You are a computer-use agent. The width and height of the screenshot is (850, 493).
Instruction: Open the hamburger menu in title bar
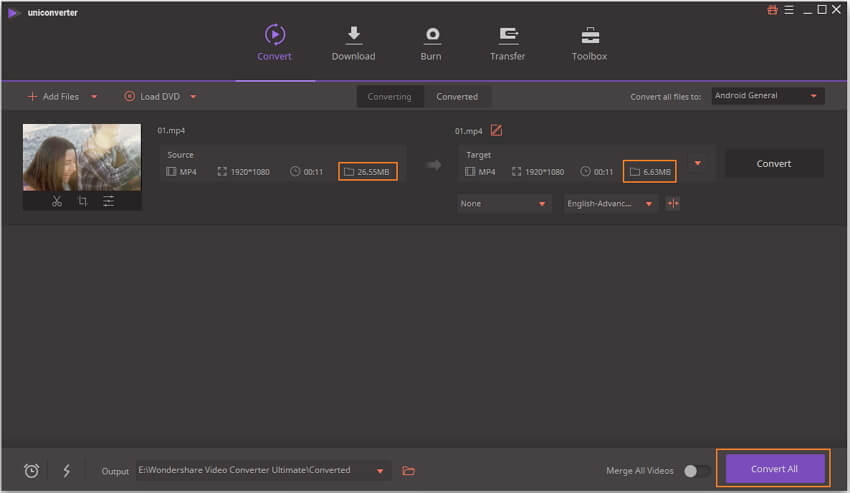point(789,10)
